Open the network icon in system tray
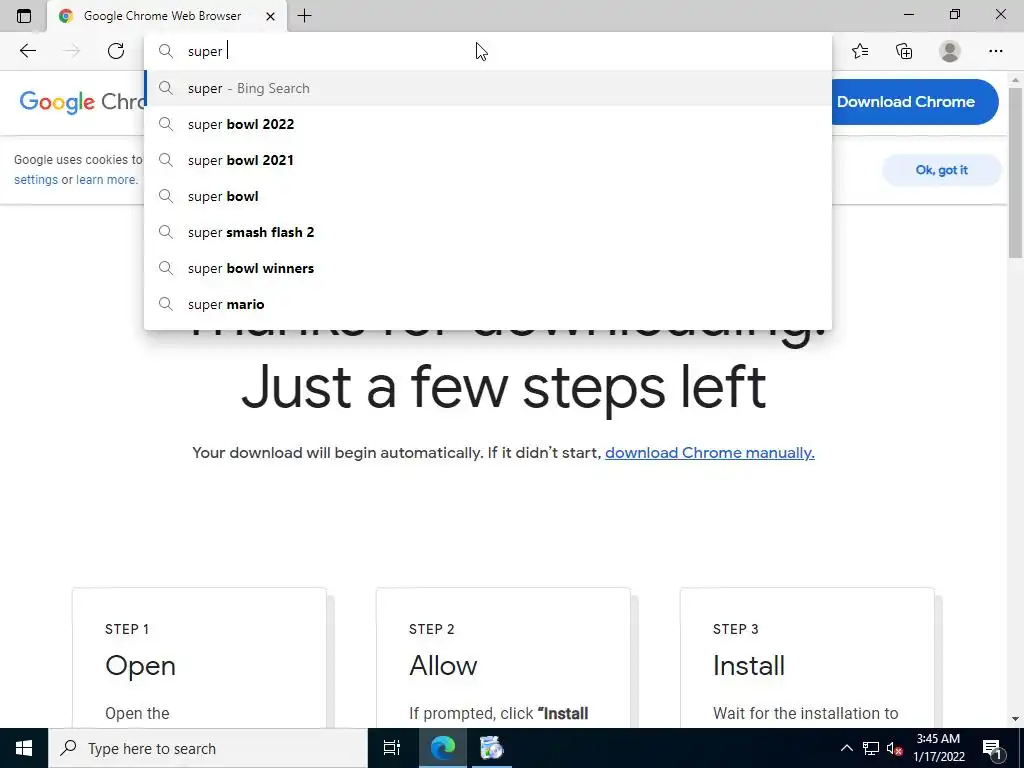The image size is (1024, 768). (x=871, y=748)
